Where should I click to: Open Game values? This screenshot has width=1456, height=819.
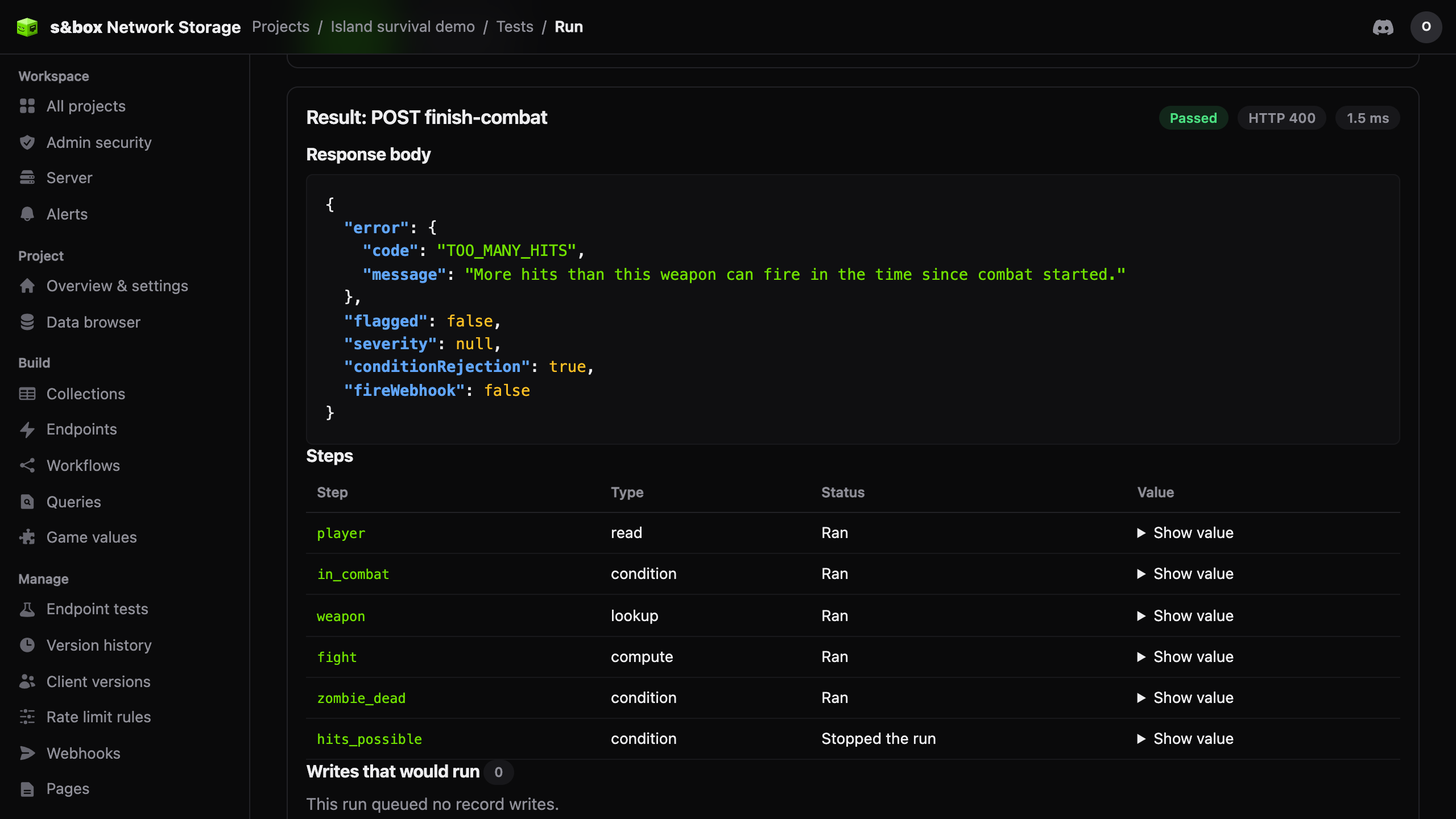(92, 537)
